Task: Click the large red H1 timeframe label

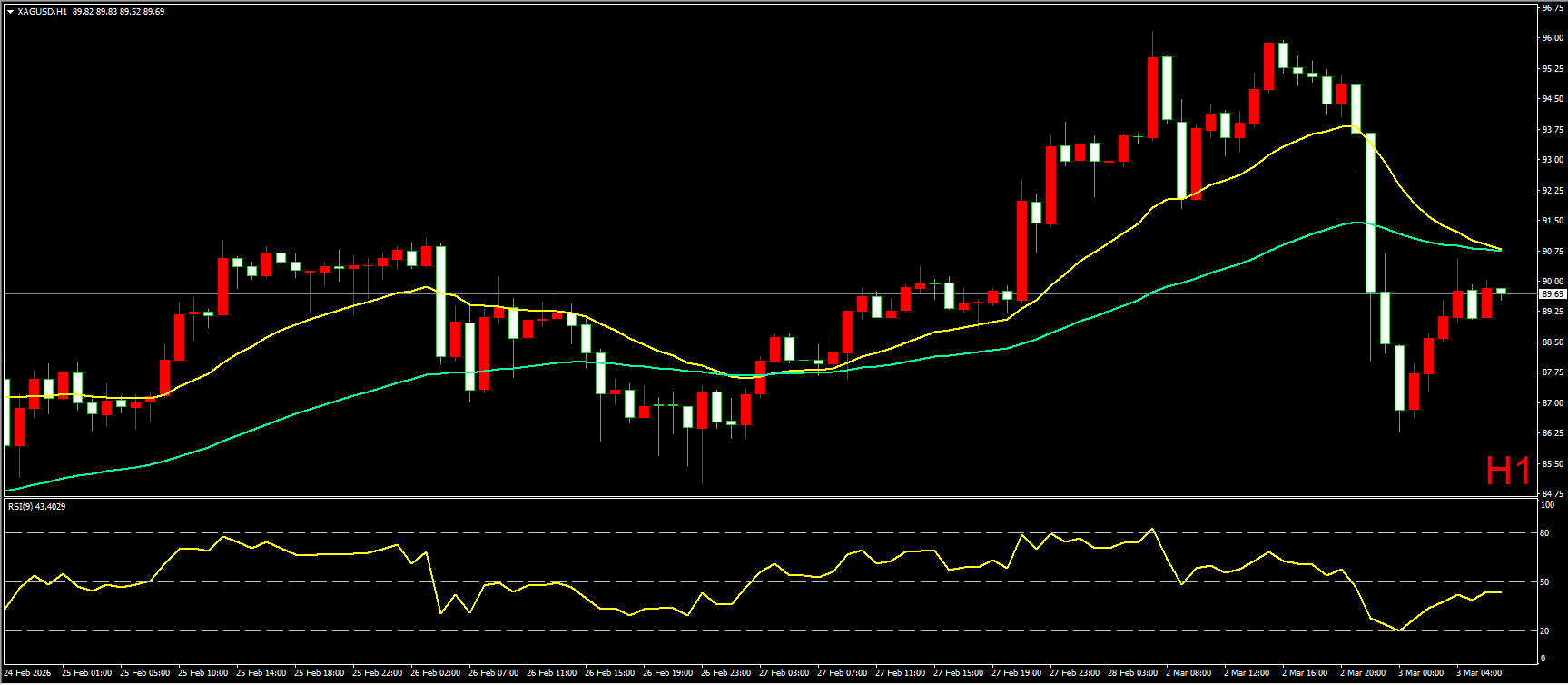Action: point(1507,471)
